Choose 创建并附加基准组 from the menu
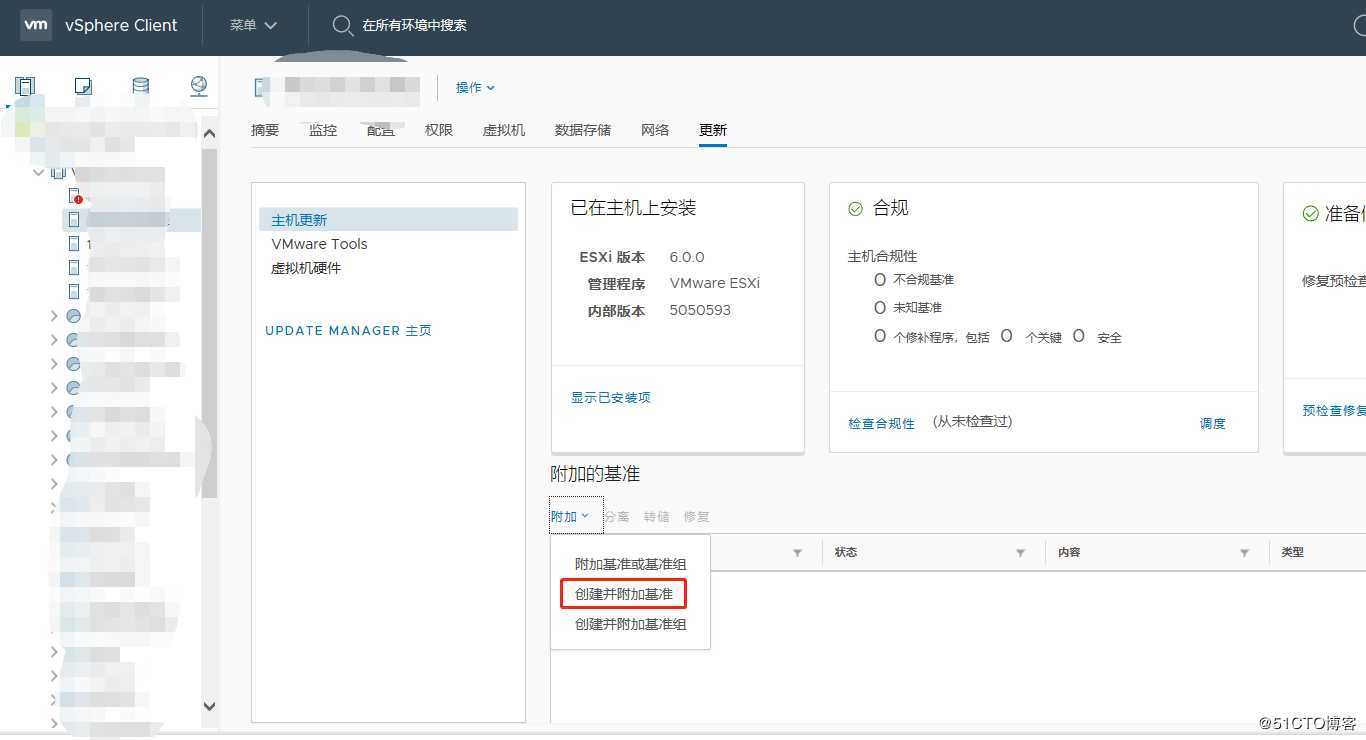This screenshot has width=1366, height=740. pyautogui.click(x=630, y=624)
